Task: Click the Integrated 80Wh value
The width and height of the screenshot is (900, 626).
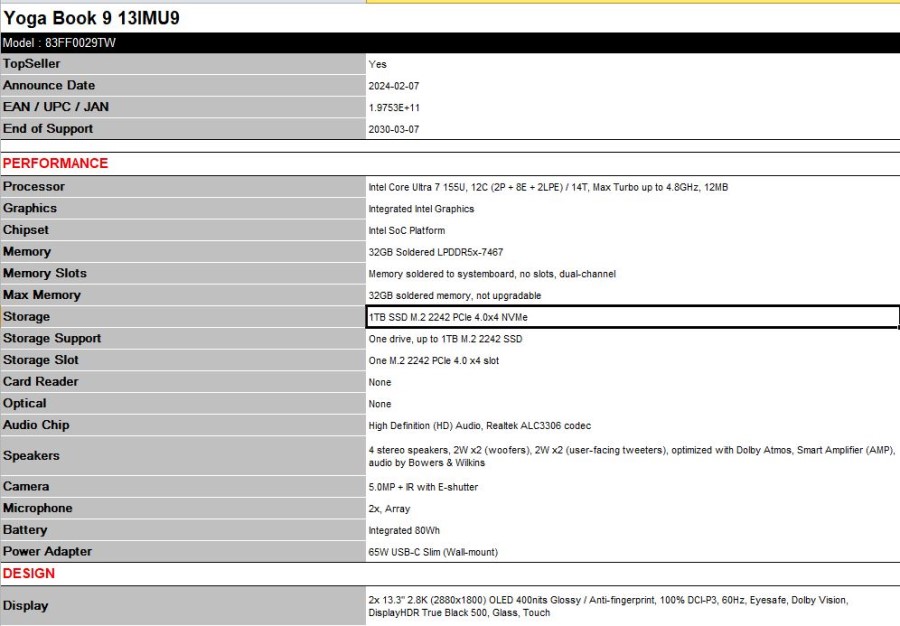Action: point(404,531)
